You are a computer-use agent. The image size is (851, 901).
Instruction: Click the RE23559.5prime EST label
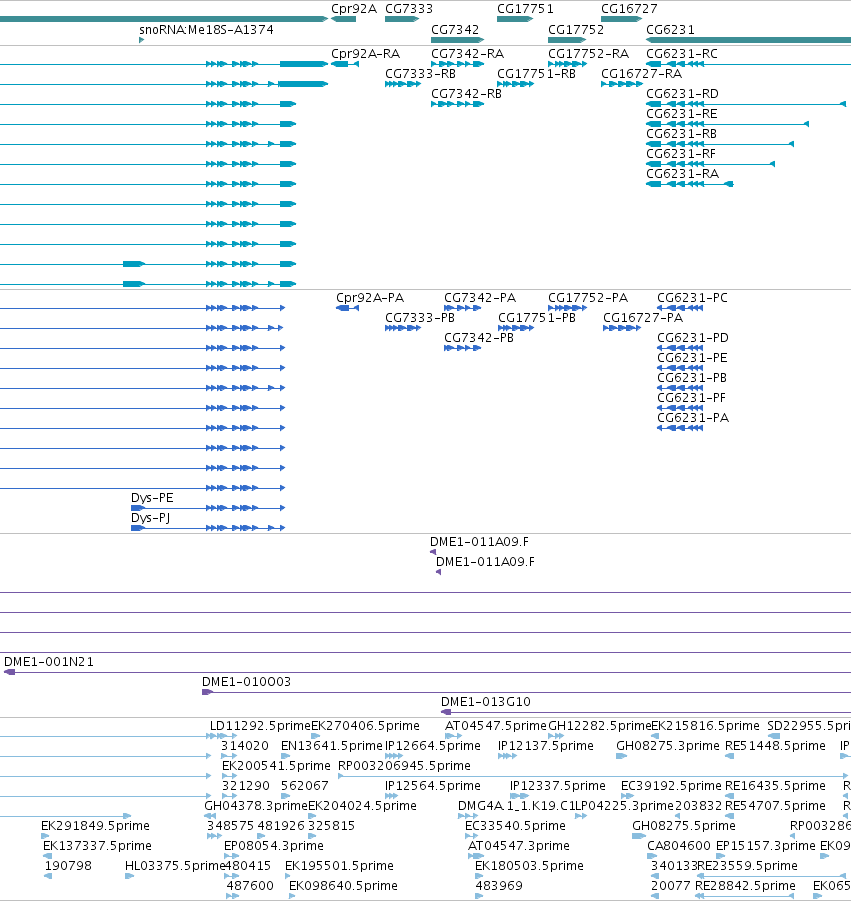(x=747, y=865)
